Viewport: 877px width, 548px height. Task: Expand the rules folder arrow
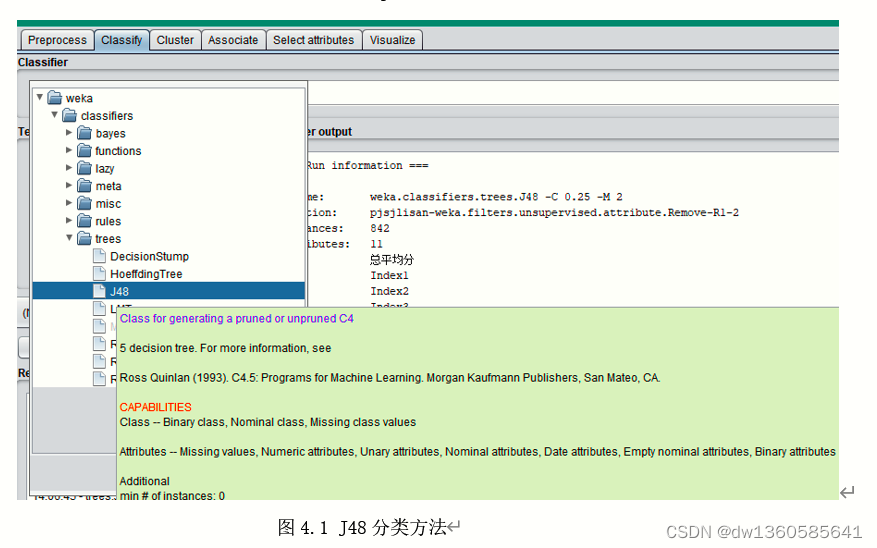click(x=69, y=220)
